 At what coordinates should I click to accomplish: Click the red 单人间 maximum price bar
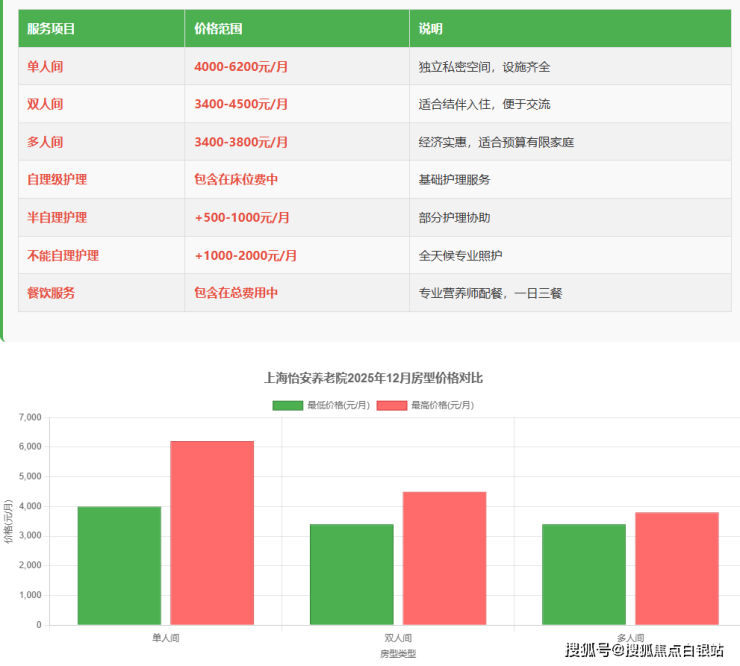pos(212,532)
